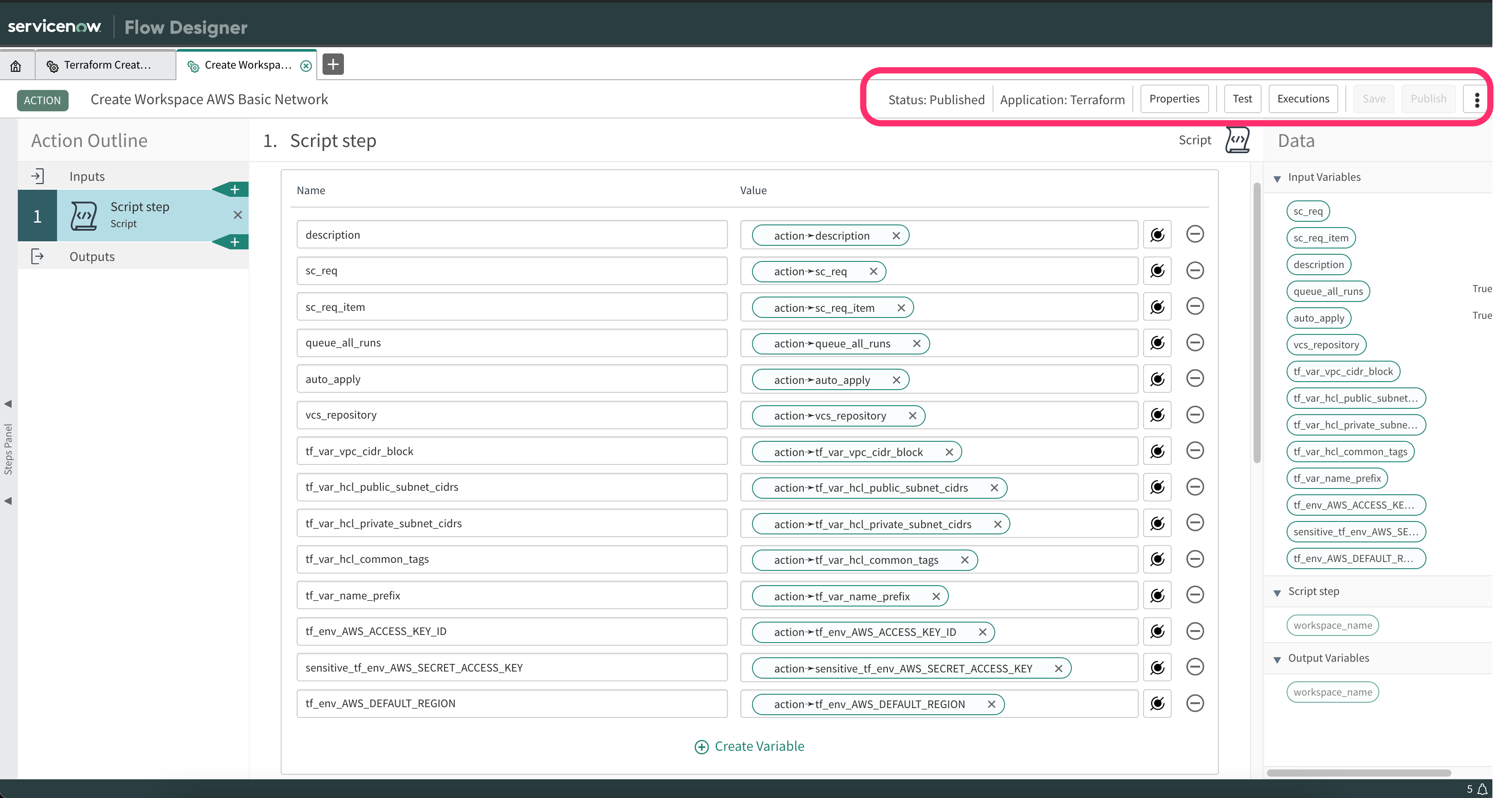Open the Properties dialog

(x=1174, y=98)
